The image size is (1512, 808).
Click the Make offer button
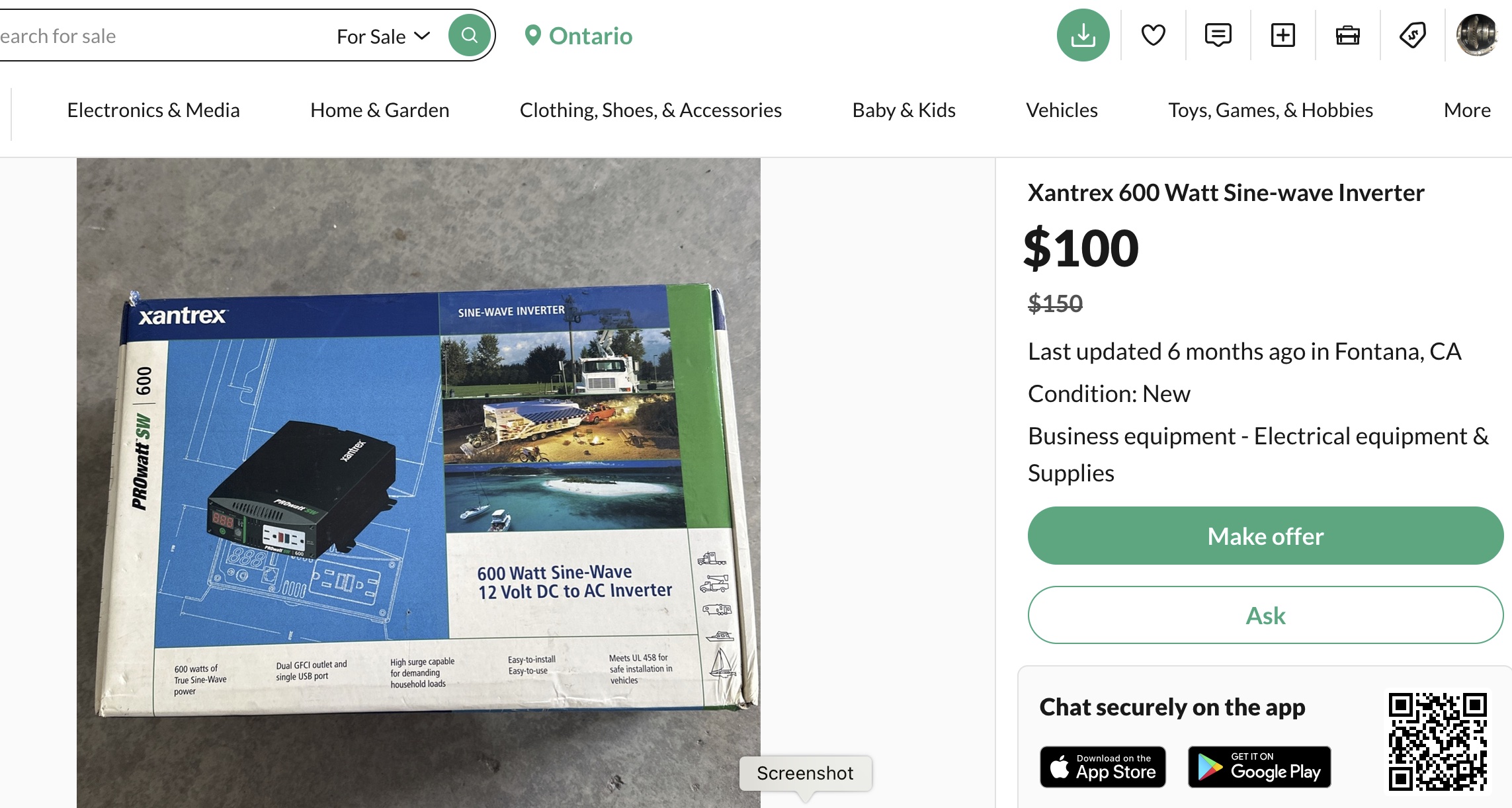pyautogui.click(x=1265, y=536)
